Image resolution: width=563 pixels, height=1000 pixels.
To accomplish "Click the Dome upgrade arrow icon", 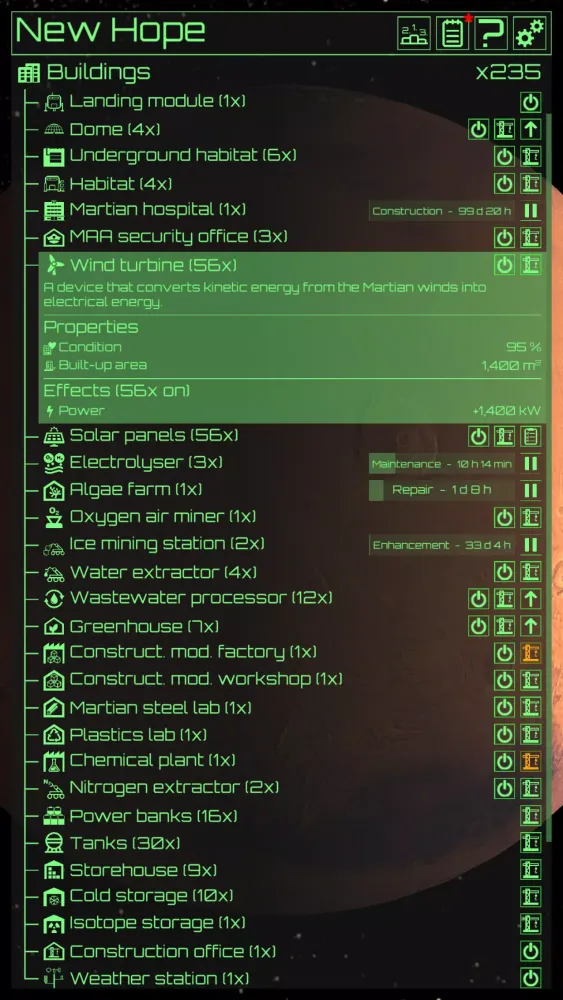I will (x=530, y=129).
